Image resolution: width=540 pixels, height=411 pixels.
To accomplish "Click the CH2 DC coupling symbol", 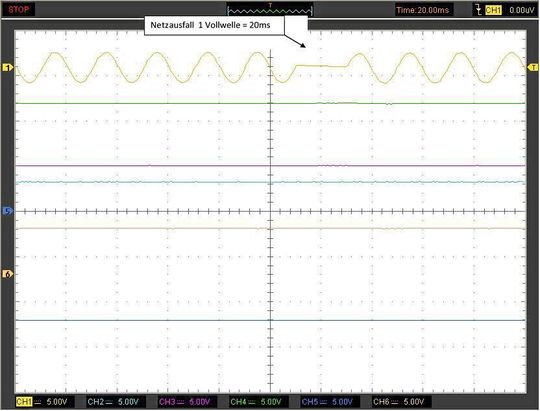I will click(109, 402).
